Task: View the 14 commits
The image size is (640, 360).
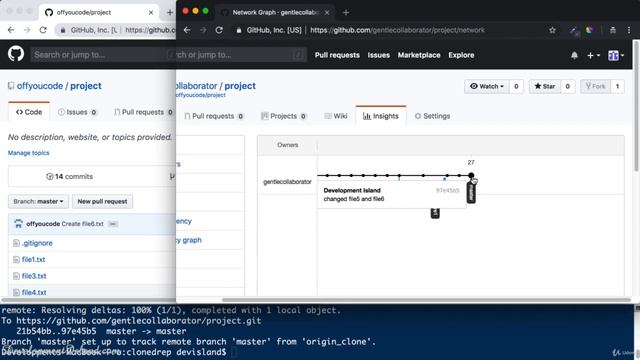Action: click(x=69, y=176)
